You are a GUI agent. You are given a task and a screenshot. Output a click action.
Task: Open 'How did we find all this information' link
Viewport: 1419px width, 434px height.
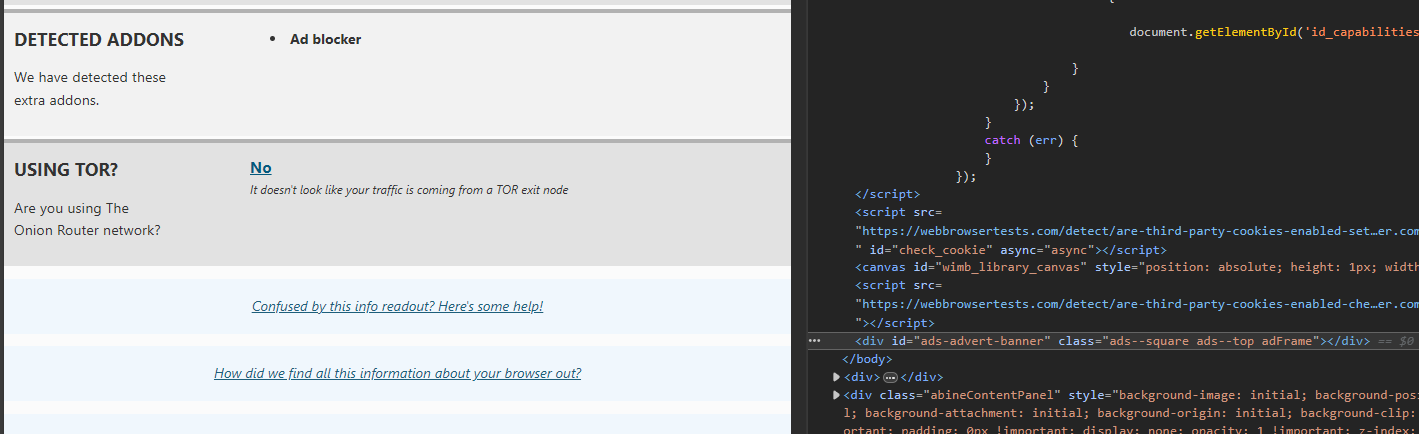pos(397,373)
